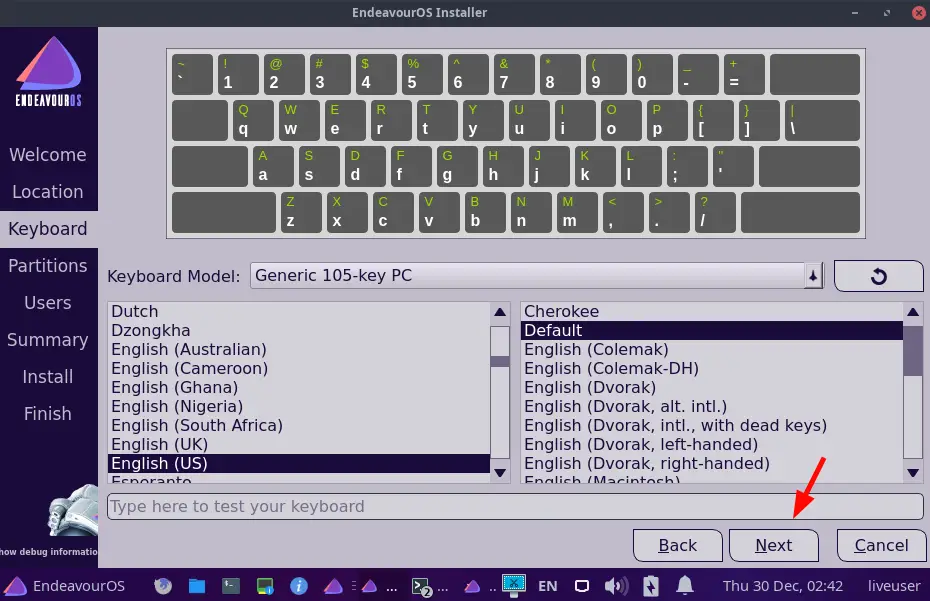
Task: Click the keyboard test input field
Action: (x=515, y=506)
